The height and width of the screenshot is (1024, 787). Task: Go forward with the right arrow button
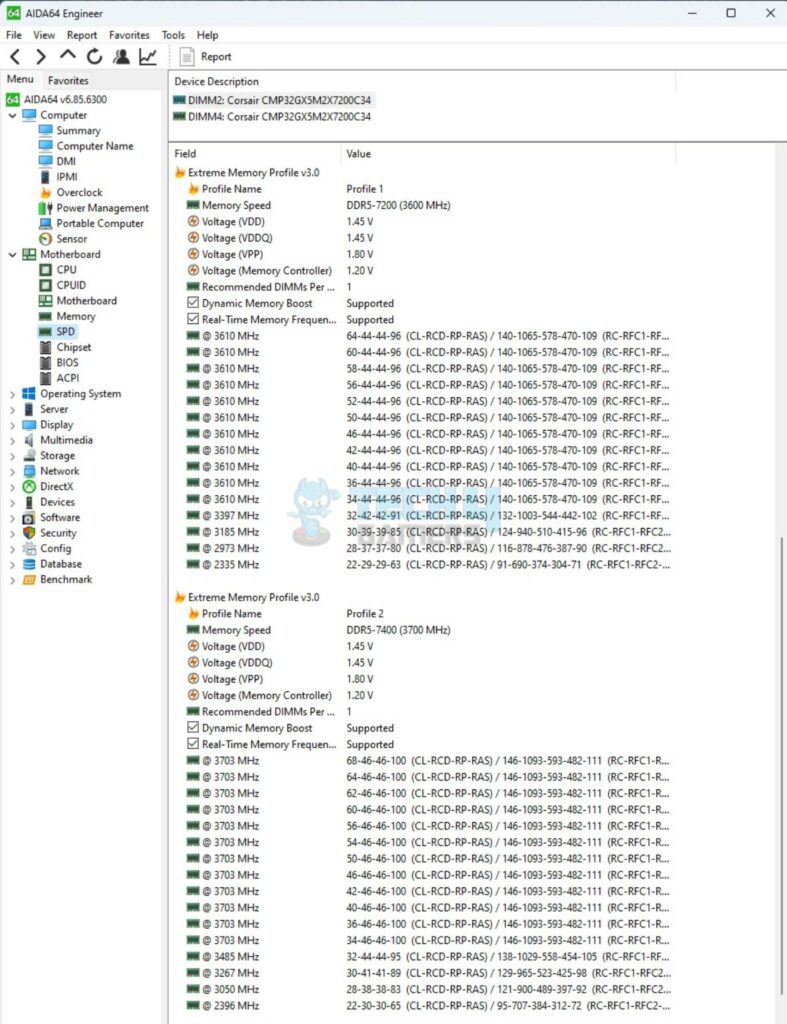(x=41, y=57)
